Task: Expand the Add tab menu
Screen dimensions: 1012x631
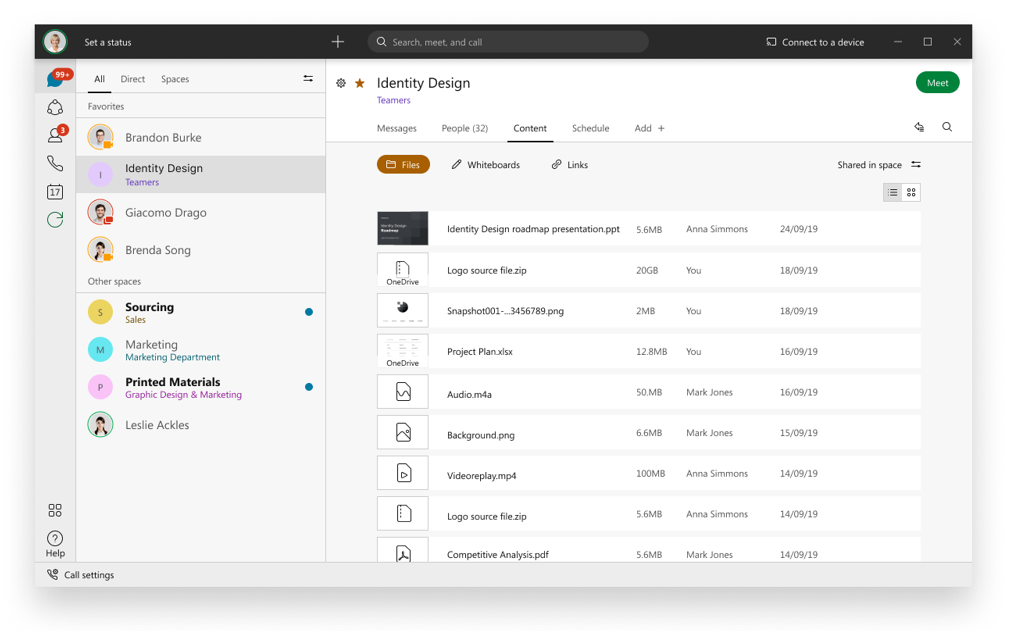Action: click(649, 128)
